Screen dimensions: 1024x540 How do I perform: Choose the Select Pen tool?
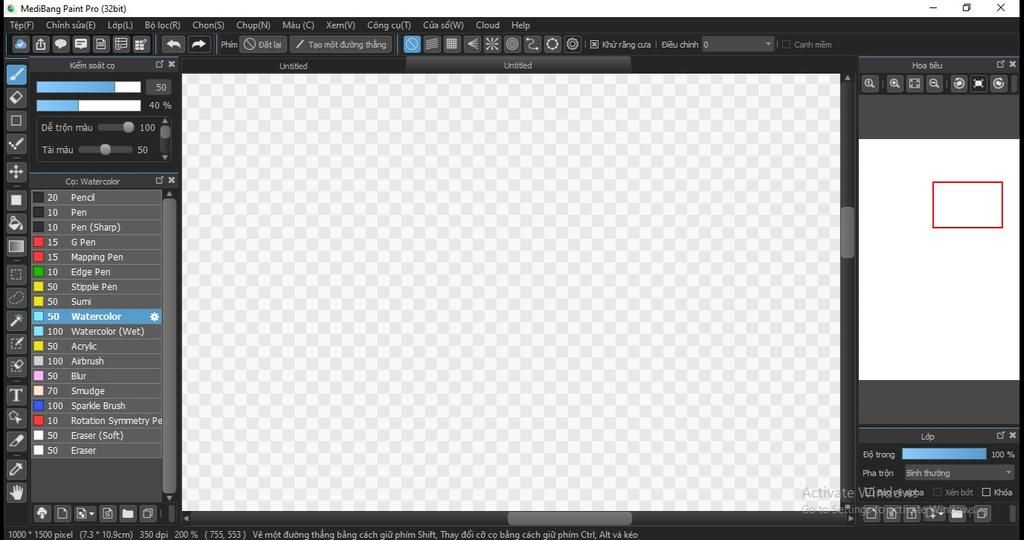[x=16, y=343]
